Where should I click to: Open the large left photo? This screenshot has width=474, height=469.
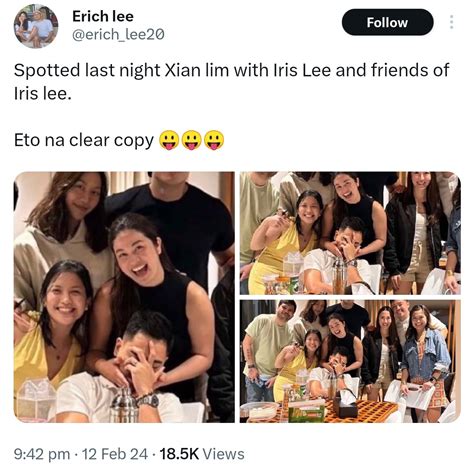point(124,297)
